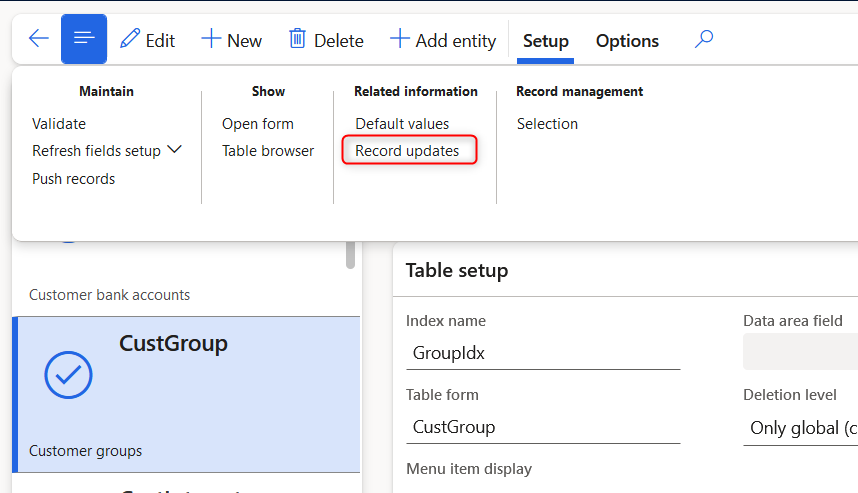Screen dimensions: 858x493
Task: Click the Edit pencil icon
Action: point(130,39)
